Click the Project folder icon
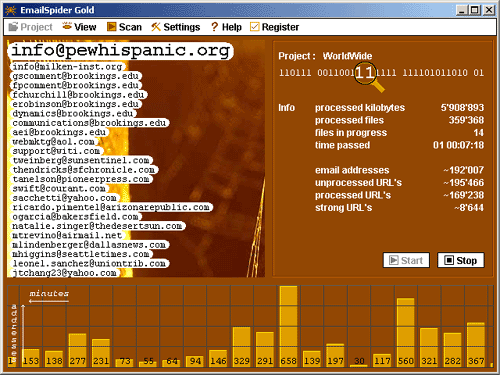Screen dimensions: 500x375 pyautogui.click(x=13, y=27)
